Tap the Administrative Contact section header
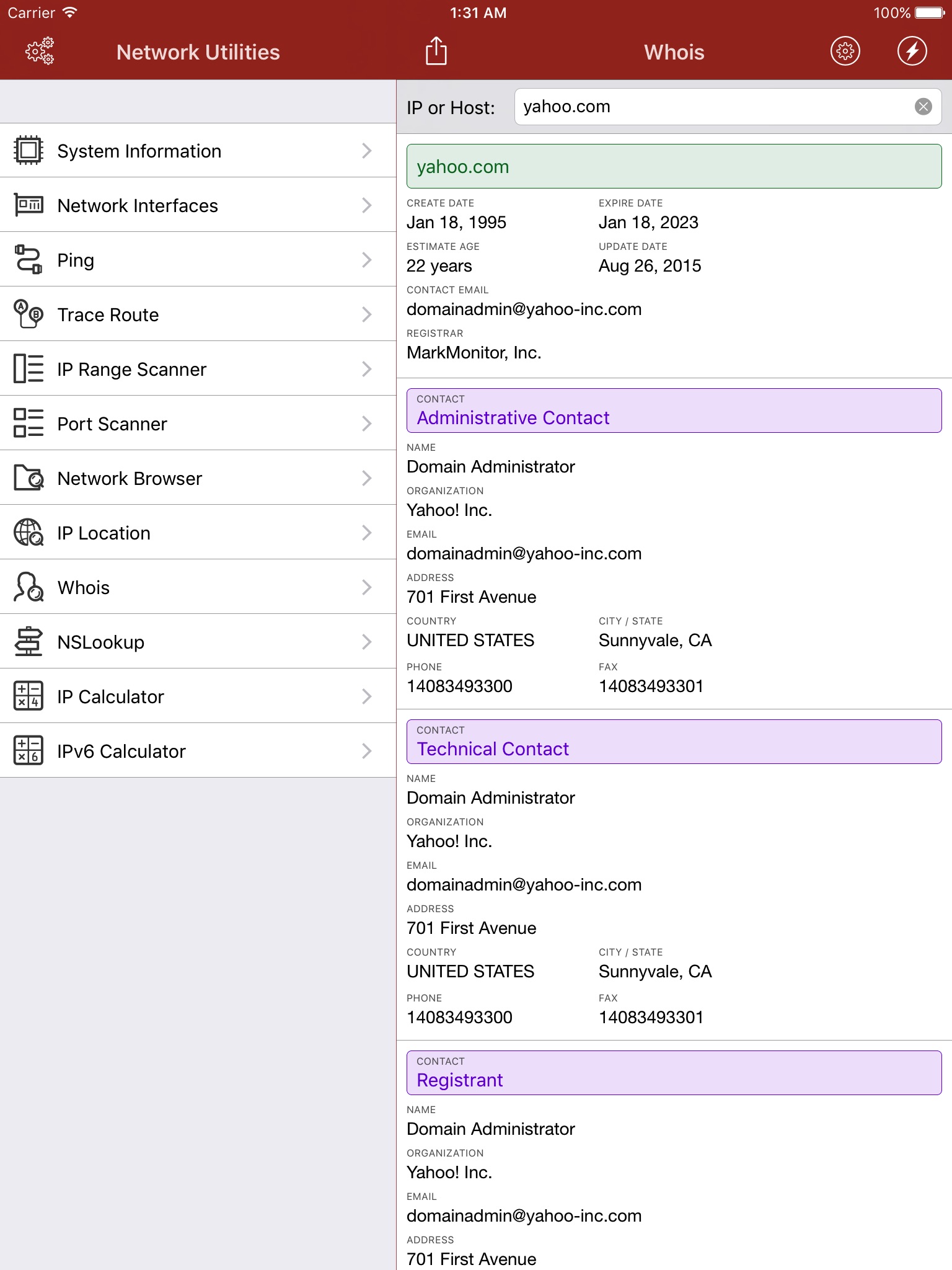952x1270 pixels. tap(674, 411)
